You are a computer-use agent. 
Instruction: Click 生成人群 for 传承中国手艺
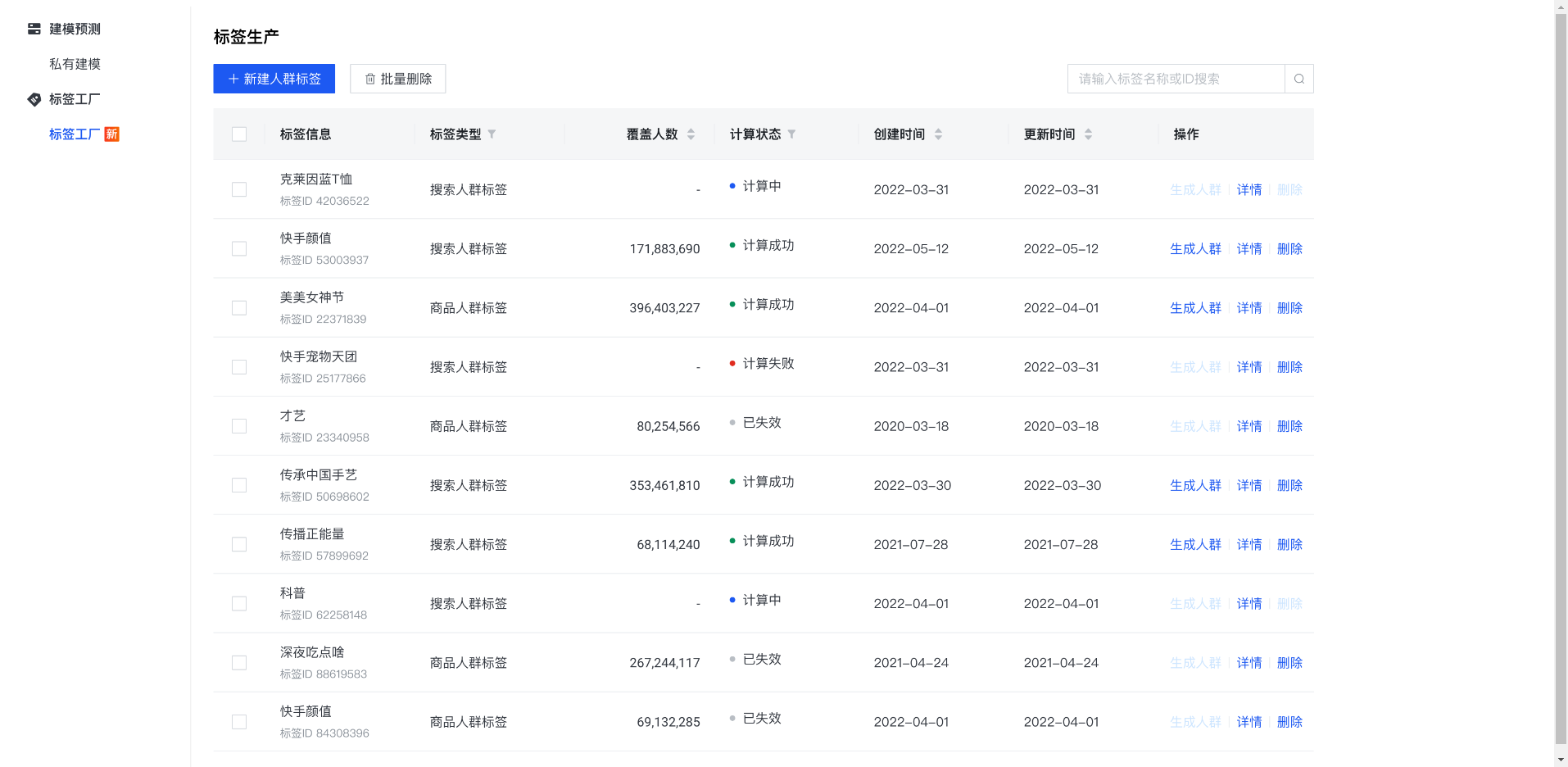click(1195, 486)
